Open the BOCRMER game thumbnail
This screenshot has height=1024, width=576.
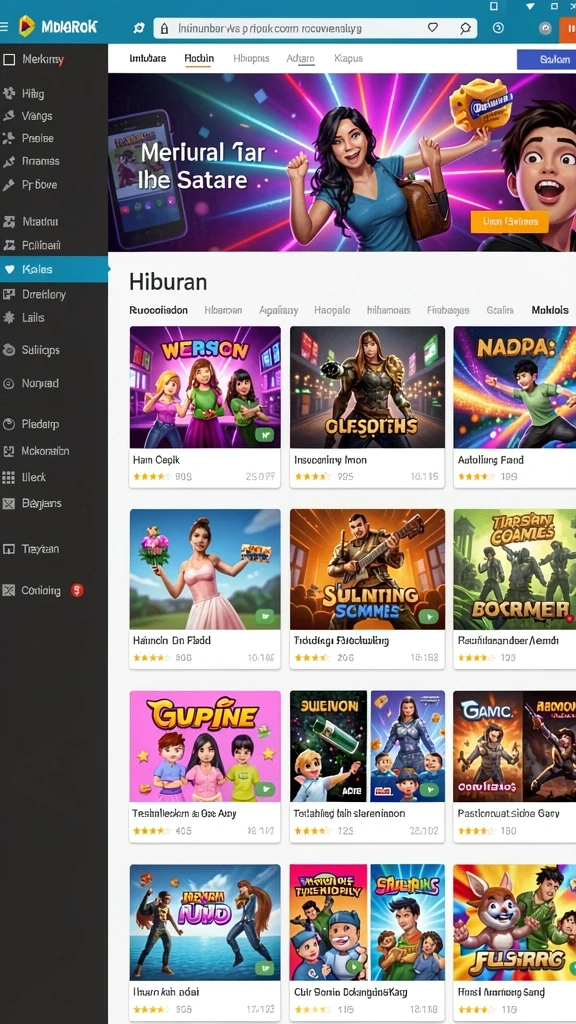[x=515, y=569]
